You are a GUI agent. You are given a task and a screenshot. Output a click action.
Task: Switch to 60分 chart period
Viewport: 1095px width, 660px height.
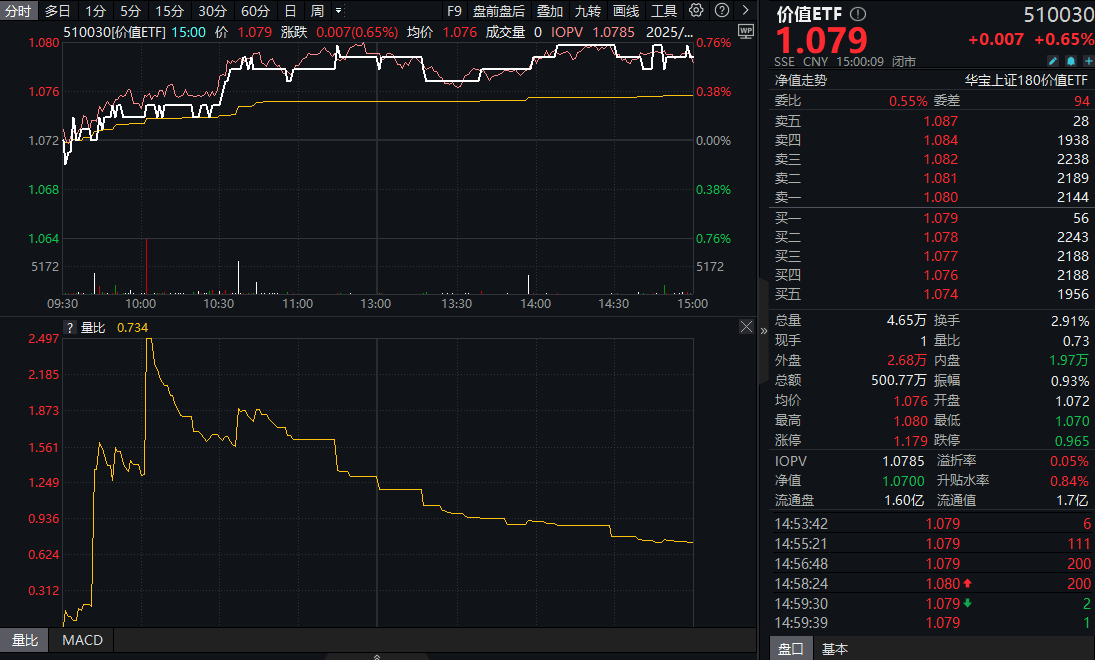pos(255,10)
